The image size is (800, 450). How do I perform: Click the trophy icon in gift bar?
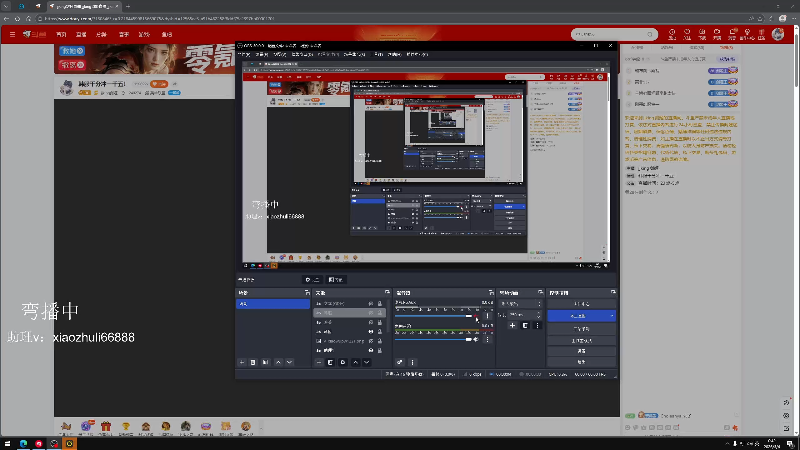point(126,426)
